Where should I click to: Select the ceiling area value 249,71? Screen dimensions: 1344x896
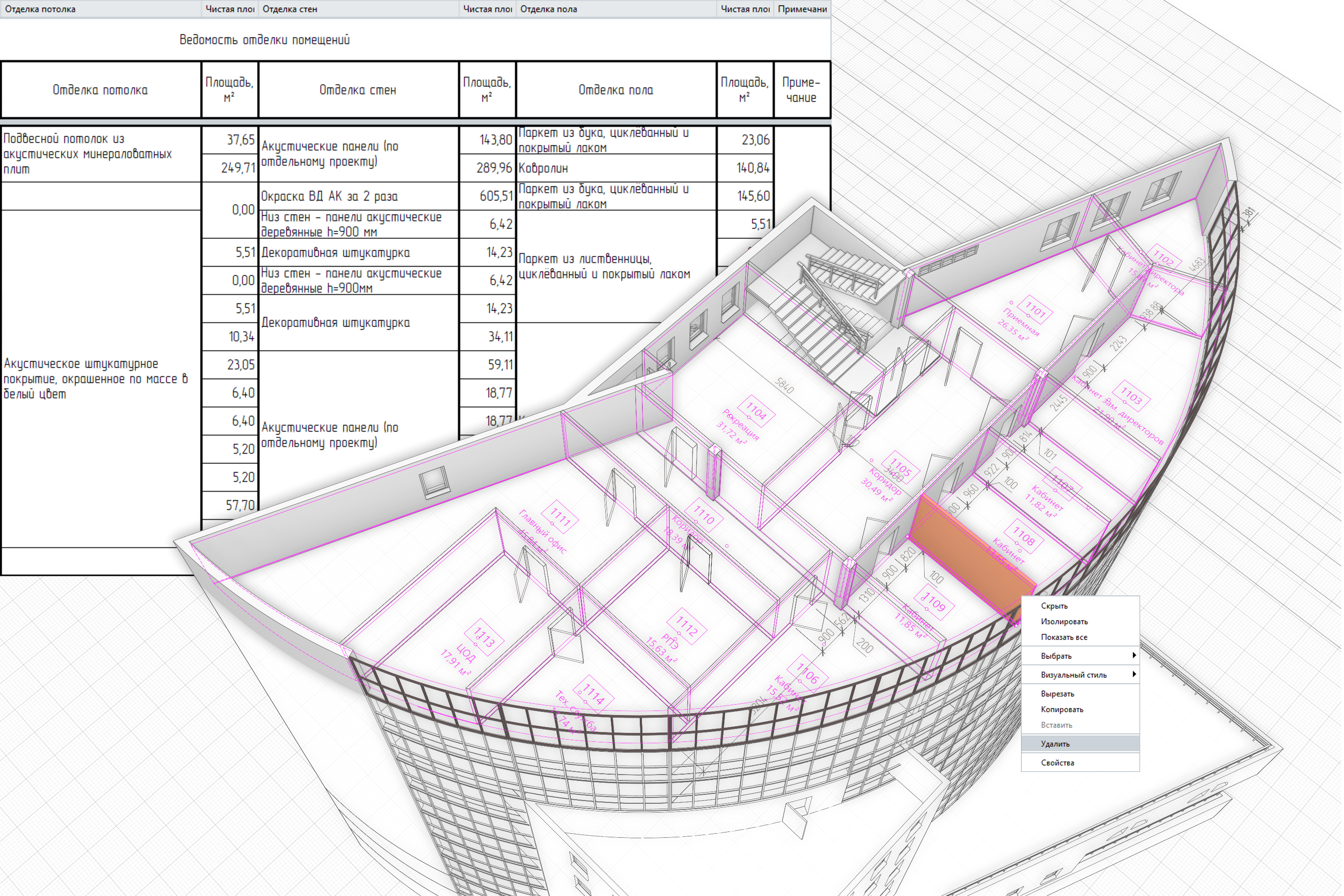click(x=230, y=168)
